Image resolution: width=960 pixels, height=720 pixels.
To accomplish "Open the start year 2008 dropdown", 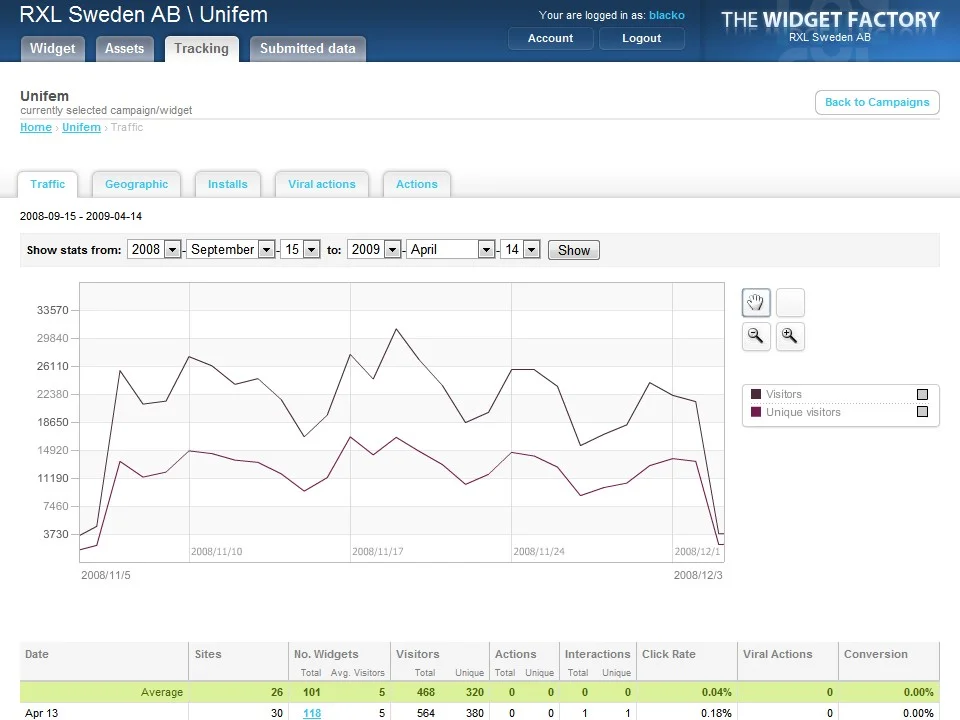I will 154,249.
